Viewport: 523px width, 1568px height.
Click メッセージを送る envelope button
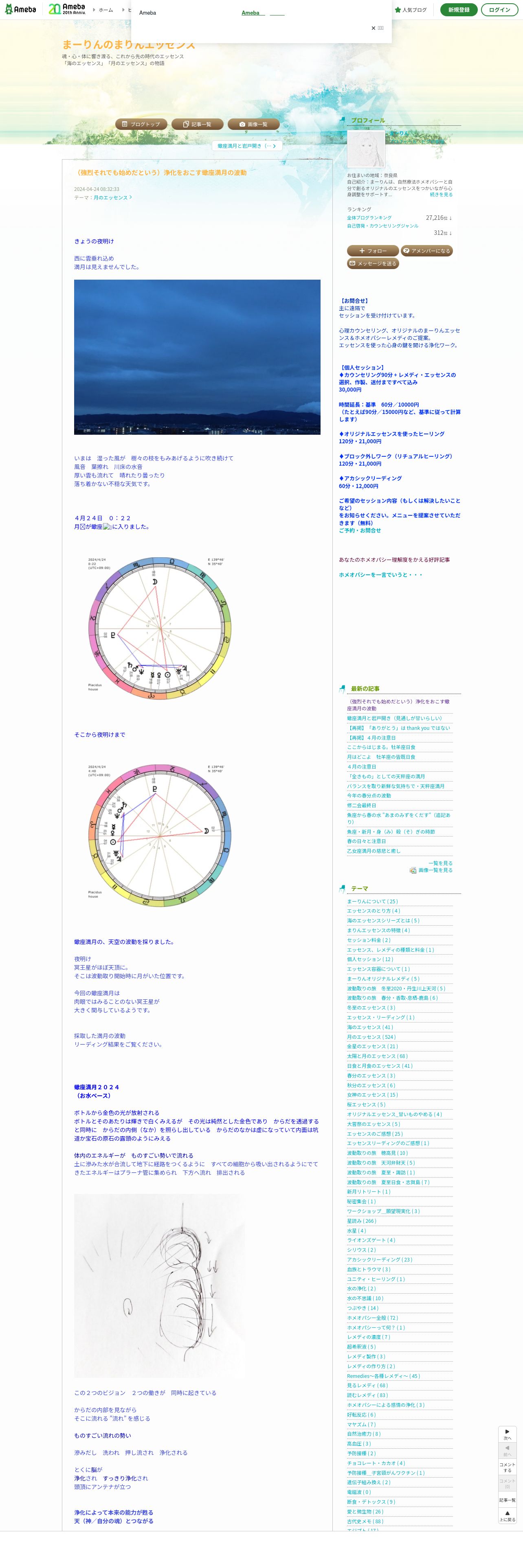pos(373,263)
